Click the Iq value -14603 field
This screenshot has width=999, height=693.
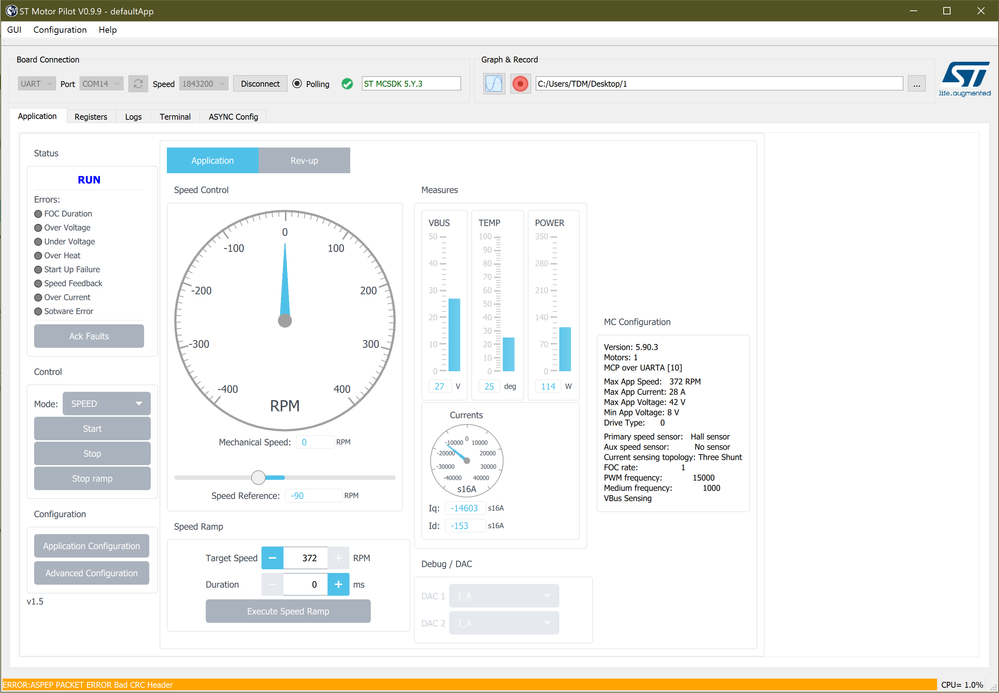click(465, 508)
